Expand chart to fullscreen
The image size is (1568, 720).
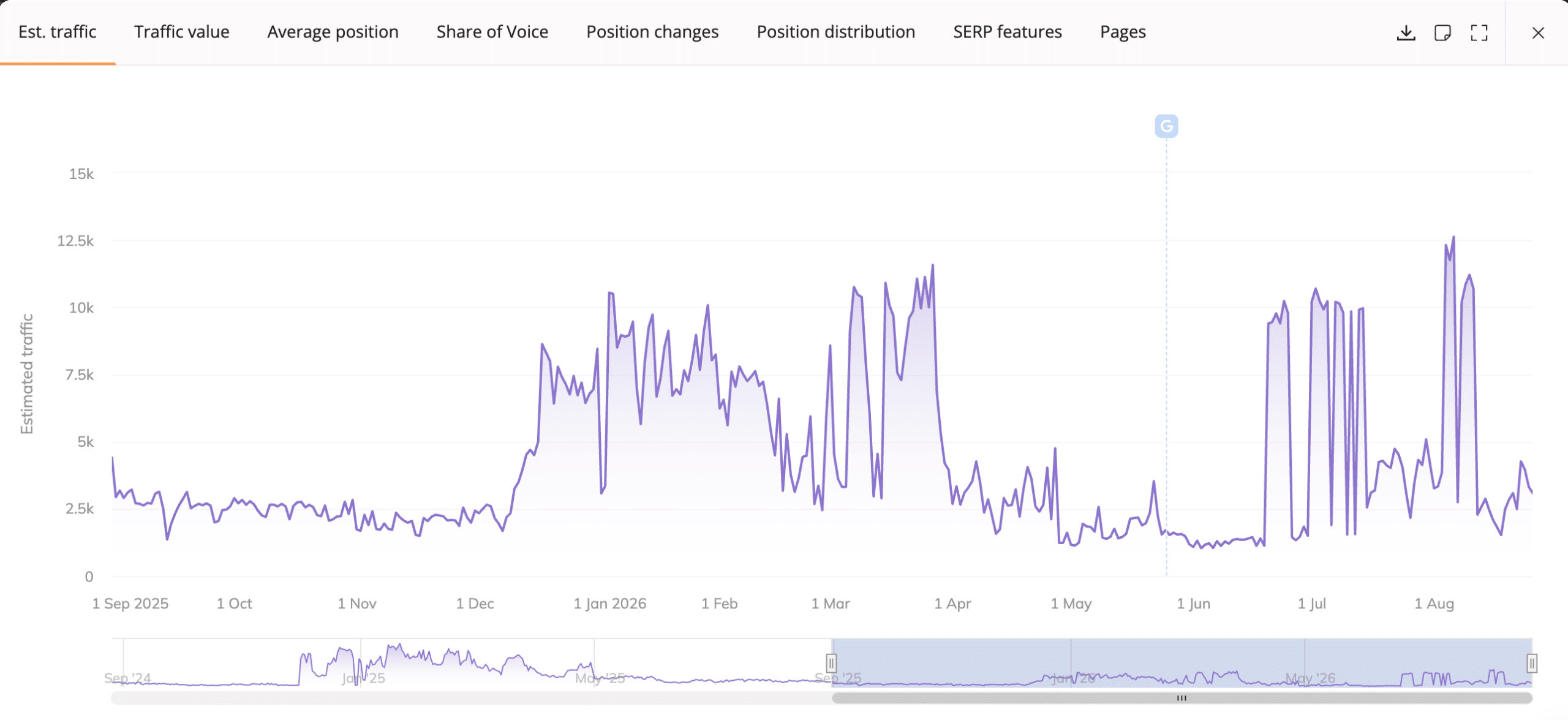coord(1479,32)
